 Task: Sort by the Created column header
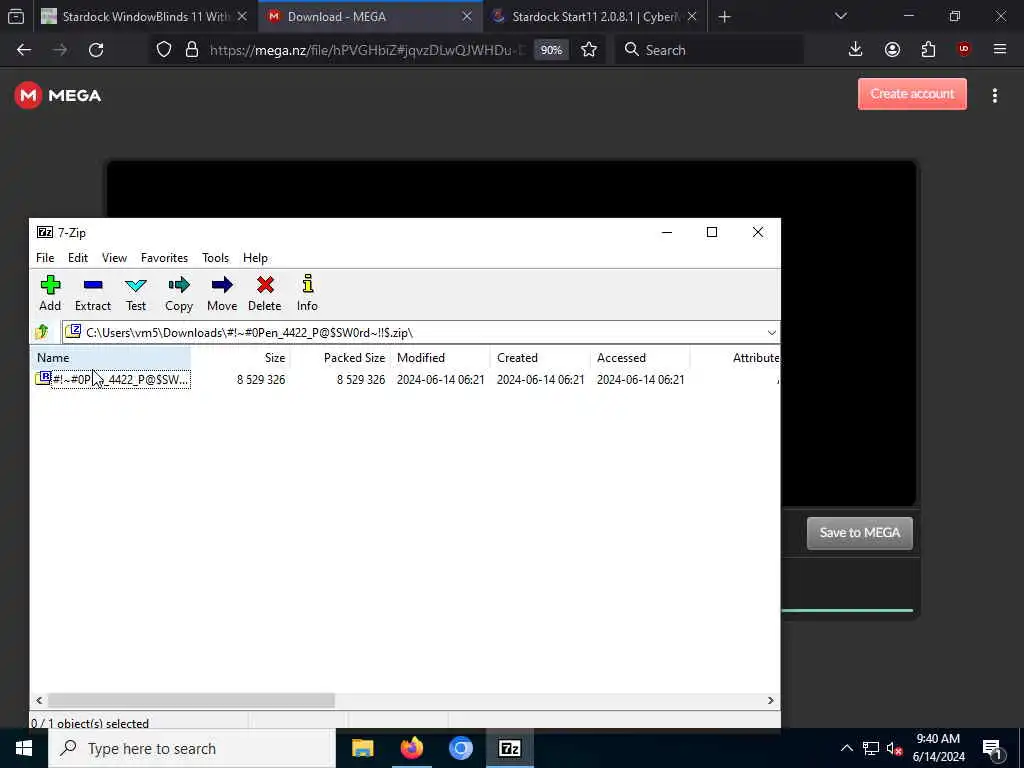540,358
